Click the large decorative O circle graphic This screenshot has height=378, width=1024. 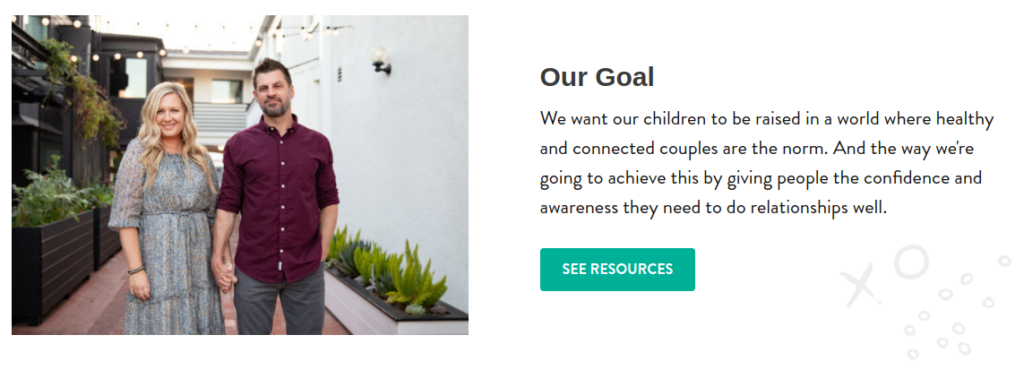pos(911,261)
